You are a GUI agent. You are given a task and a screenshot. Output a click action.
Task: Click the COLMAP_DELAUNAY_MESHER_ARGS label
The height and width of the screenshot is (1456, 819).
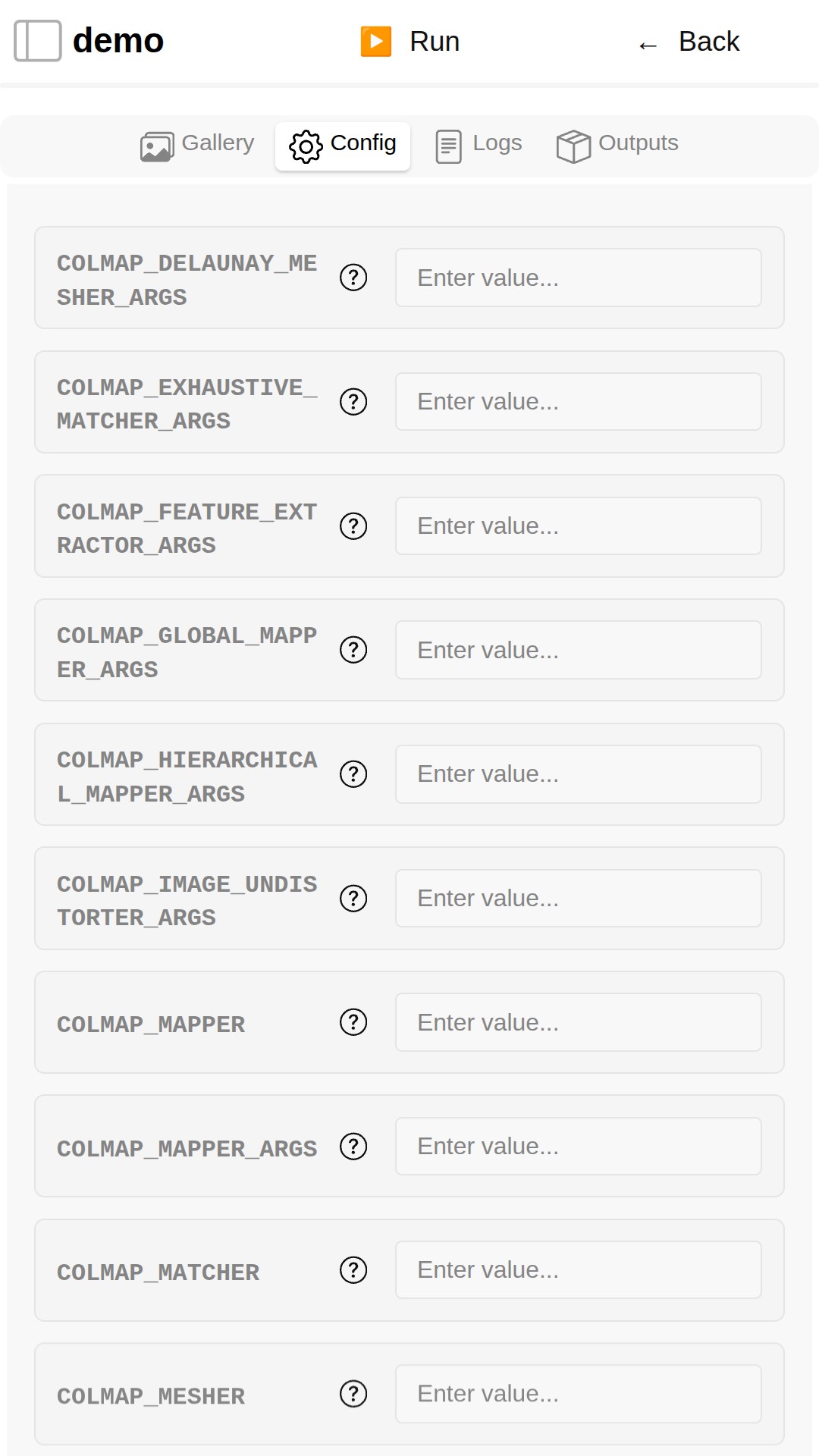[187, 280]
